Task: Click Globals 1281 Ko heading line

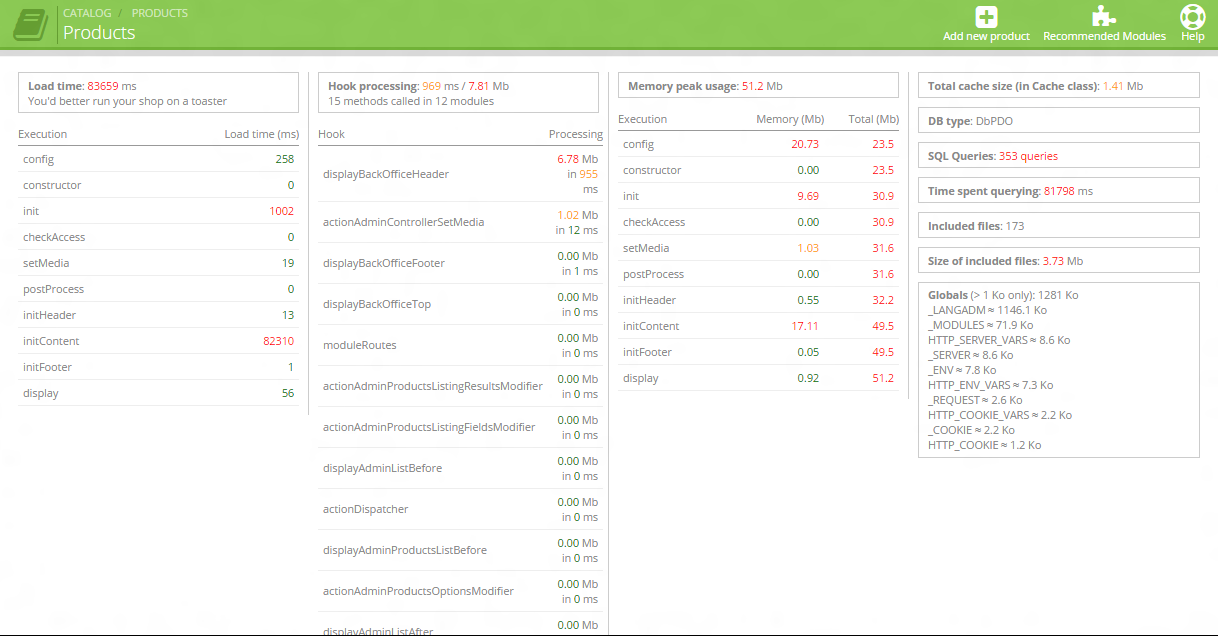Action: pyautogui.click(x=1003, y=295)
